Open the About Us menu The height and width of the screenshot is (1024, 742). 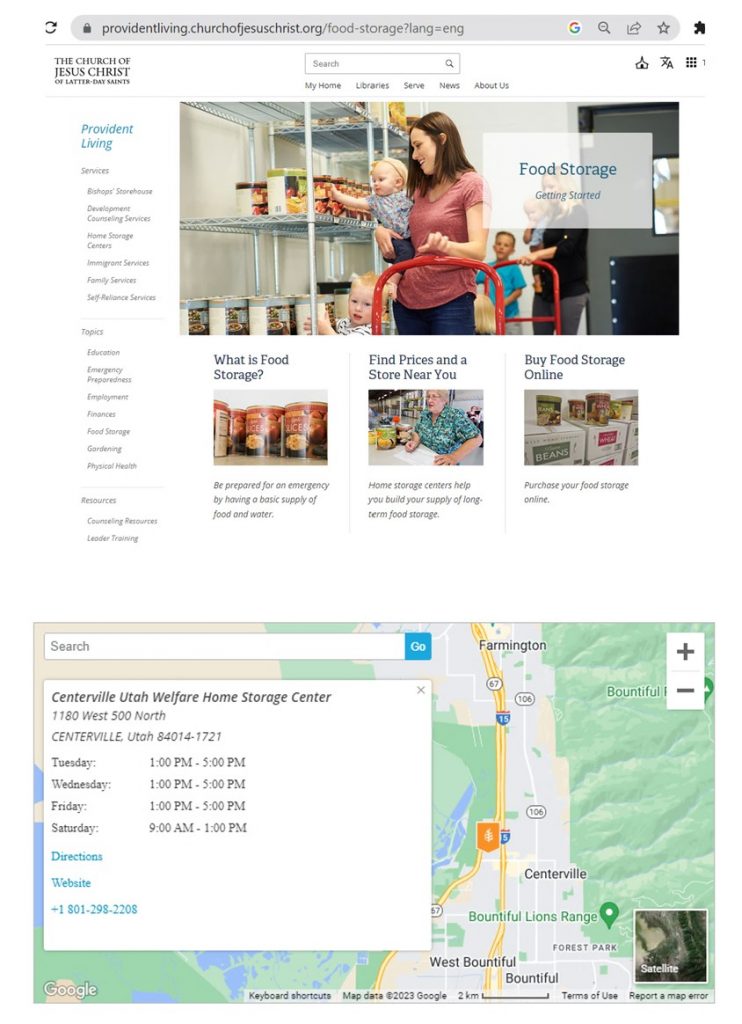(491, 86)
